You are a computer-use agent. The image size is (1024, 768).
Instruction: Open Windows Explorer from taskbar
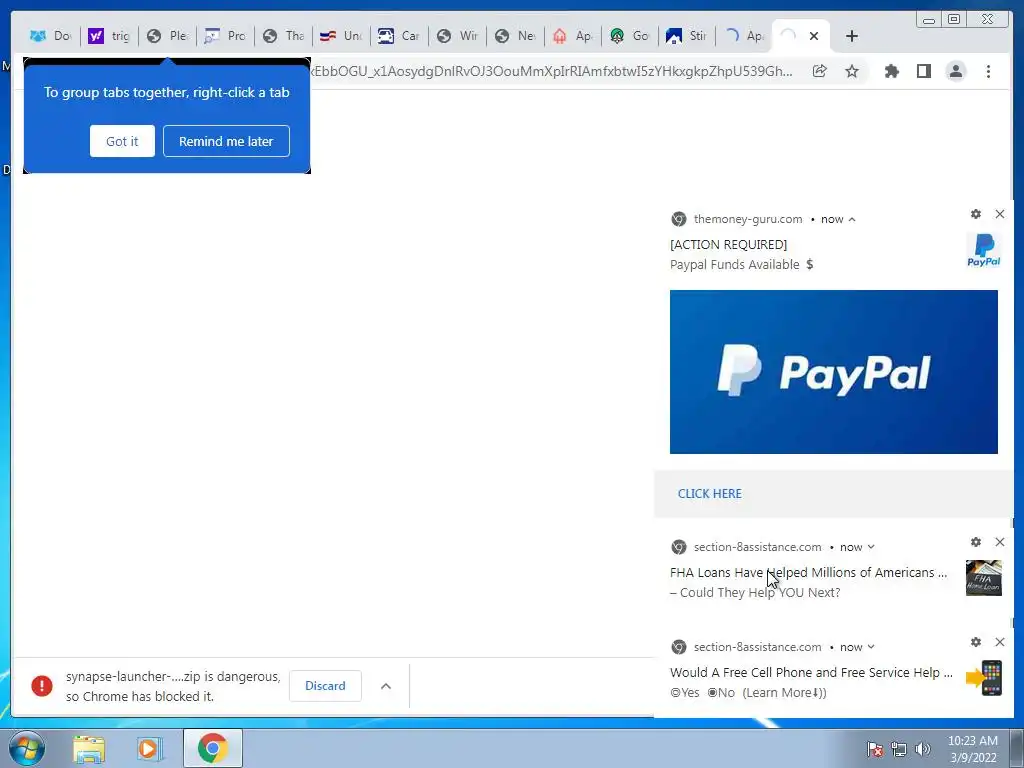coord(89,748)
